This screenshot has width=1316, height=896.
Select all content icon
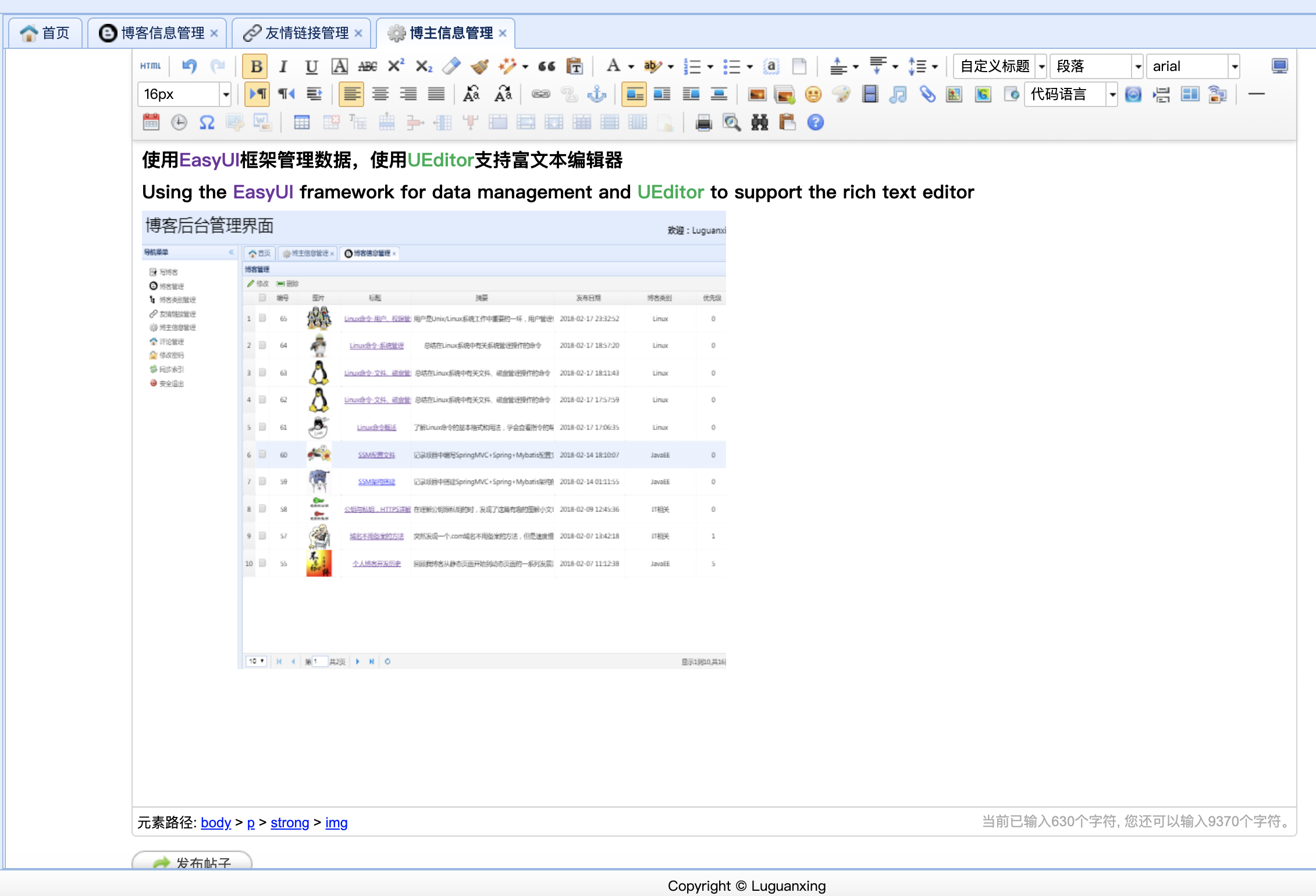point(771,66)
